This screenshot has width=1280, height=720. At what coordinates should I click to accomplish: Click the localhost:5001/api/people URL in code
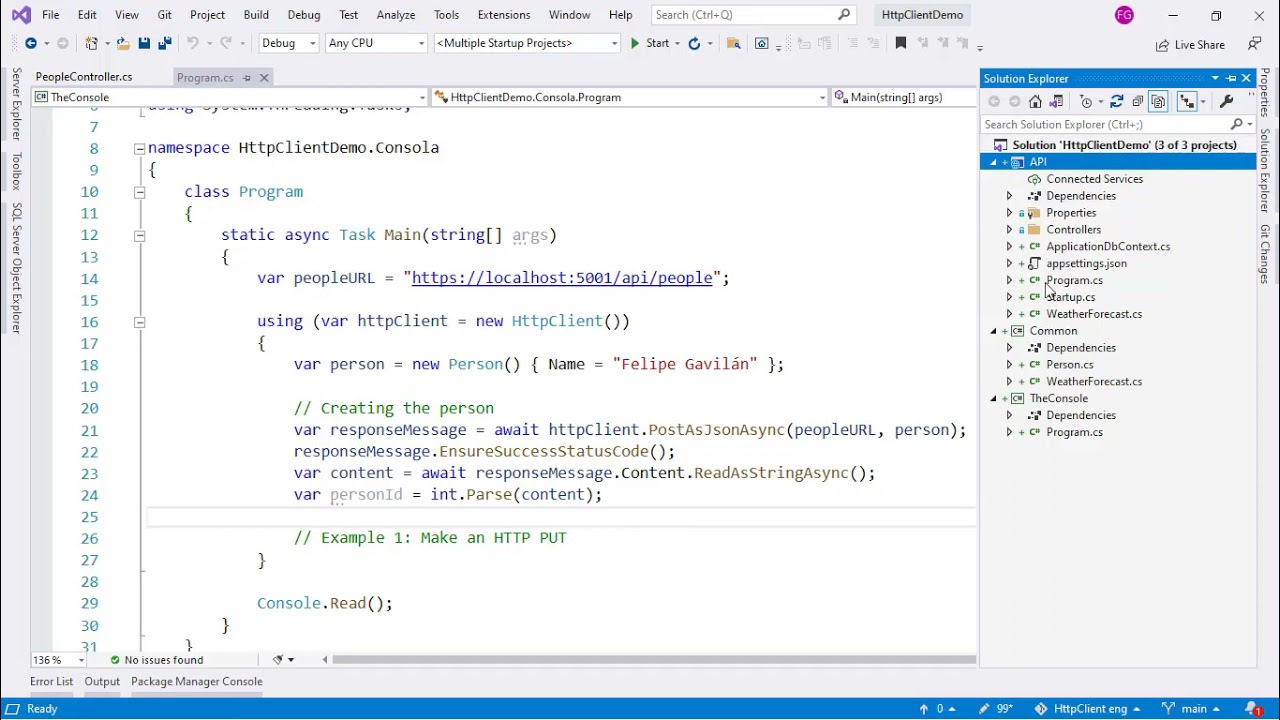coord(562,278)
